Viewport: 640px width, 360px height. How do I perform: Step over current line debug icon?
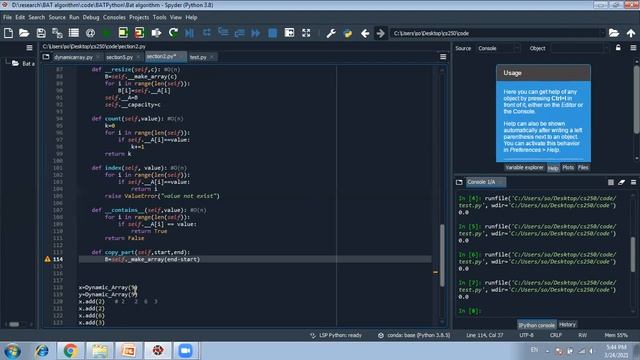(x=207, y=33)
